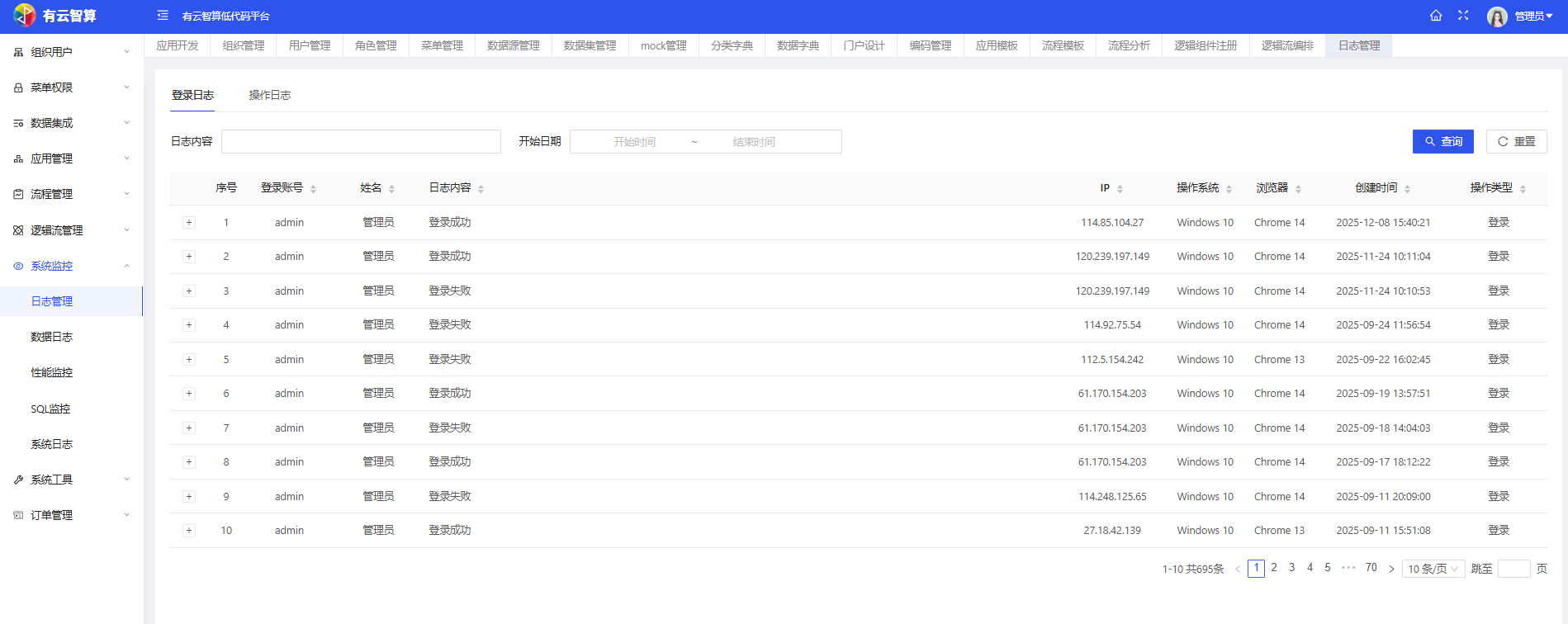Open the 管理员 user dropdown
The height and width of the screenshot is (624, 1568).
(x=1533, y=17)
